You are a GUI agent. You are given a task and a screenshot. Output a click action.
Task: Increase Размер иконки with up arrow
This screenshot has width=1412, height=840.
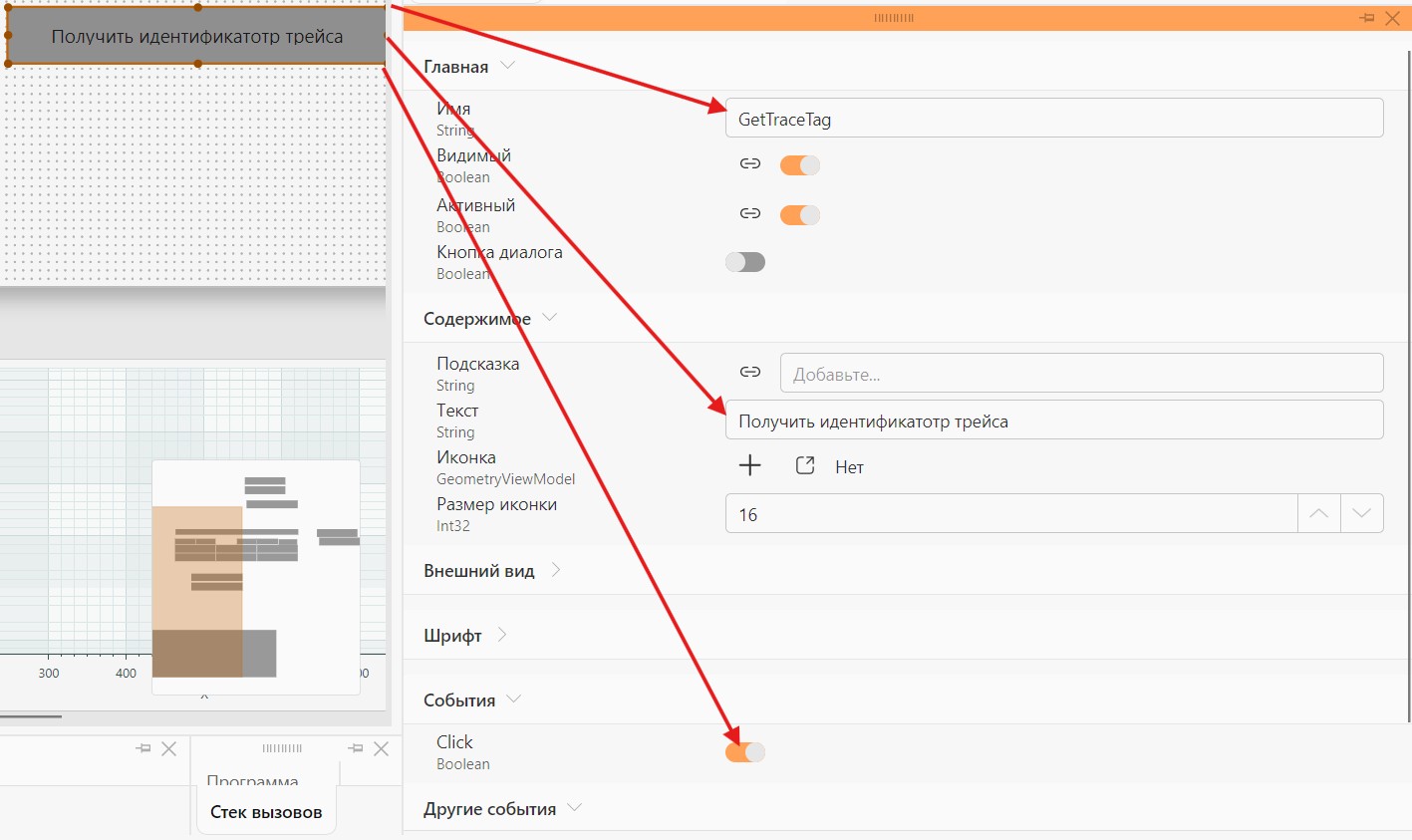[x=1318, y=513]
